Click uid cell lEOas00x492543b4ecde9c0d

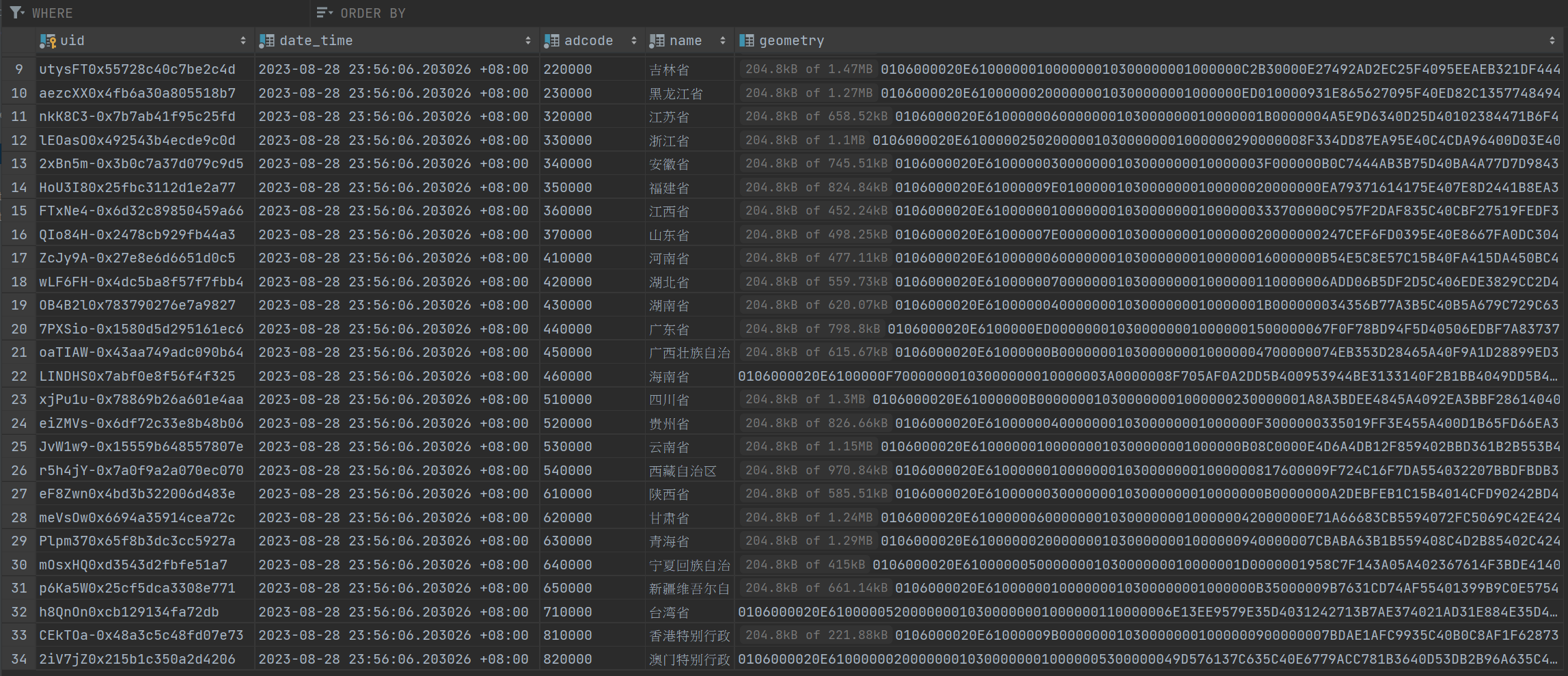[145, 140]
